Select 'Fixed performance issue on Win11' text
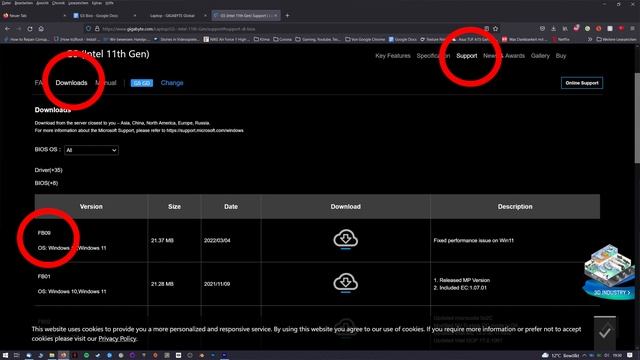640x360 pixels. (x=473, y=240)
